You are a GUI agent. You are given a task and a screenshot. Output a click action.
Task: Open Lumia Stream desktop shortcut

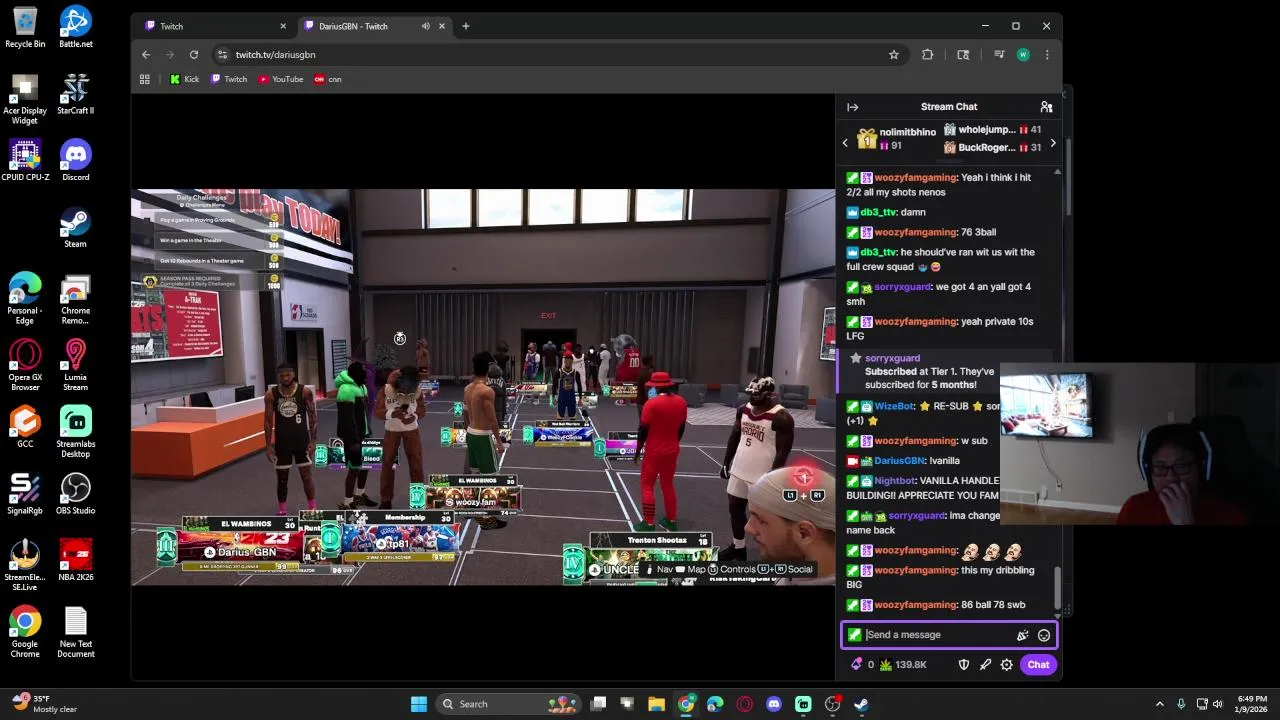point(76,365)
